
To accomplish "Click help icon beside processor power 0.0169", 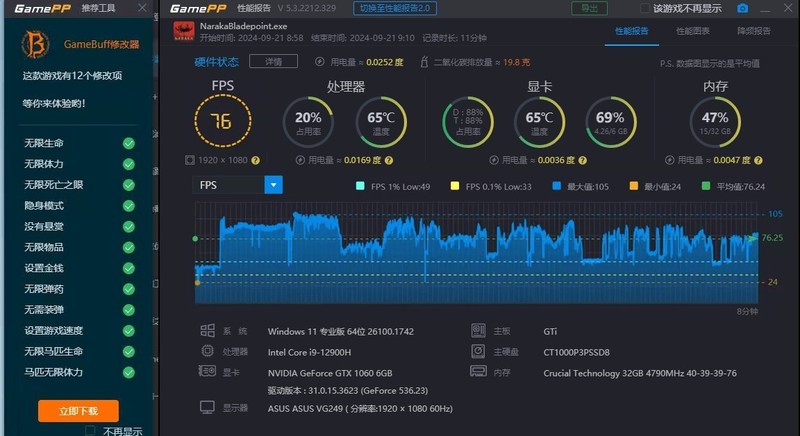I will (389, 160).
